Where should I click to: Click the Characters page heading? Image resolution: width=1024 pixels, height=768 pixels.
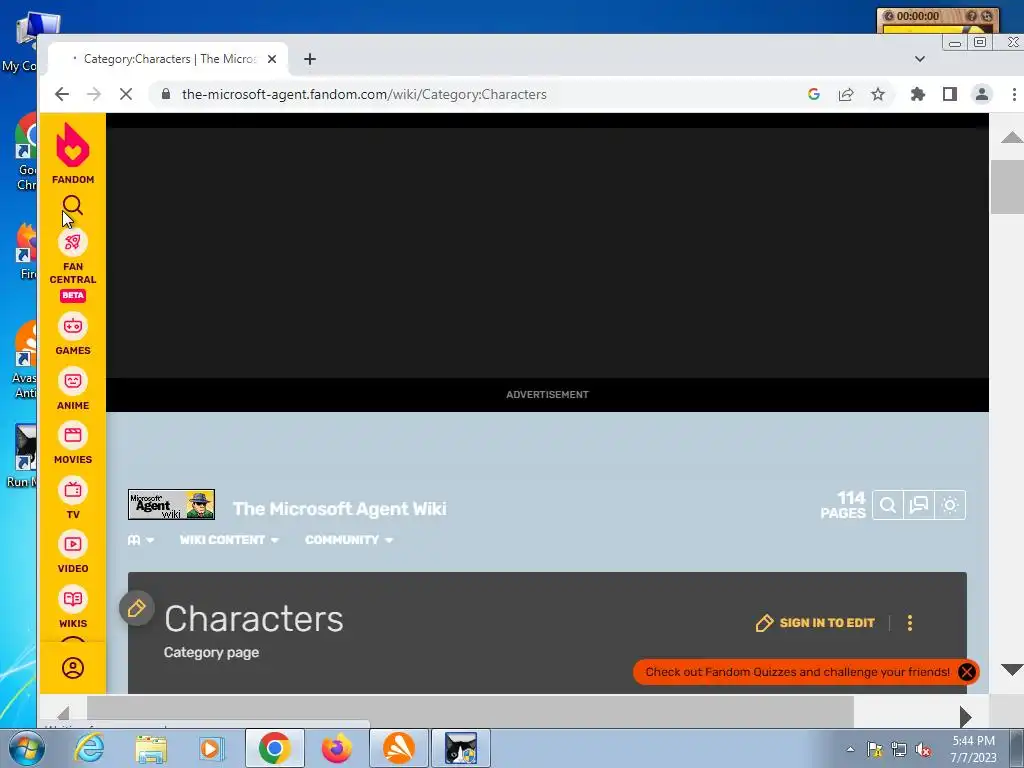point(253,618)
